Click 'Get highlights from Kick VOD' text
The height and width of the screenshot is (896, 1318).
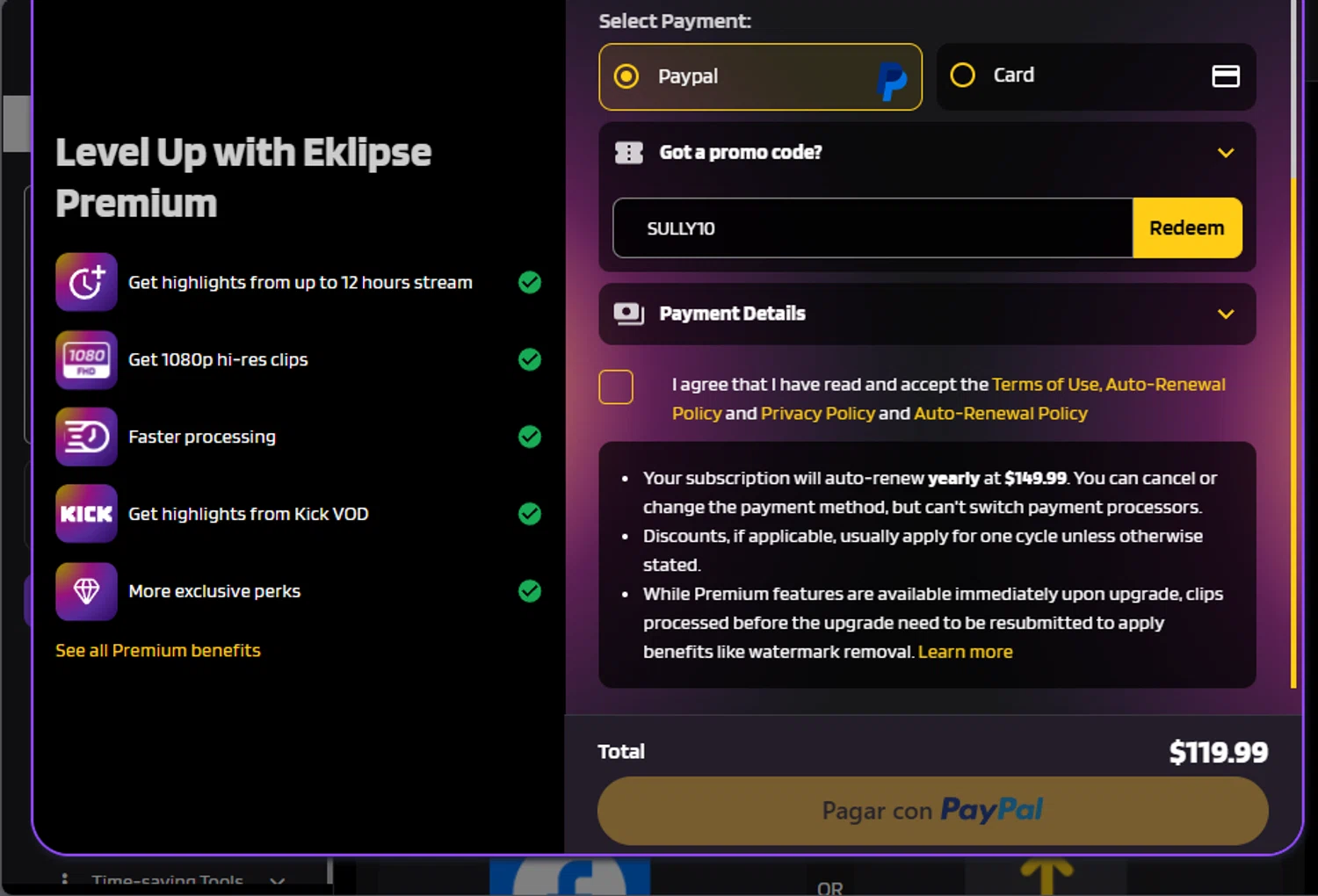(249, 514)
